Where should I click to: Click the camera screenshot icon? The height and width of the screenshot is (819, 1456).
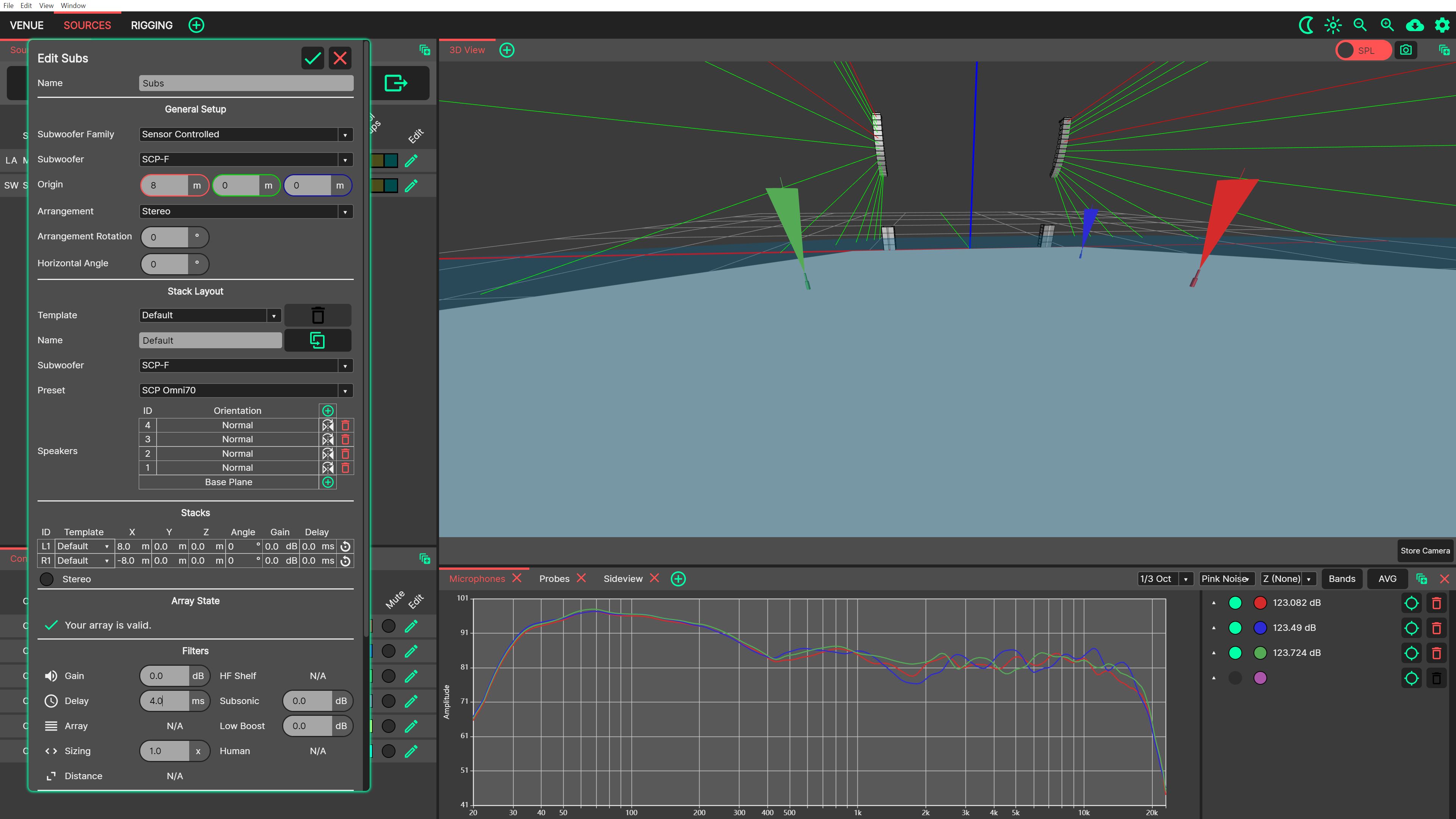click(x=1406, y=50)
